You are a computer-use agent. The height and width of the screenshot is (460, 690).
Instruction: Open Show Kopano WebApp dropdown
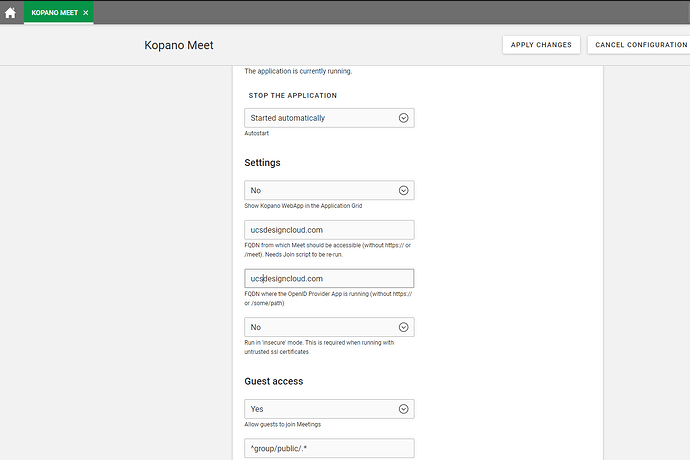(329, 190)
